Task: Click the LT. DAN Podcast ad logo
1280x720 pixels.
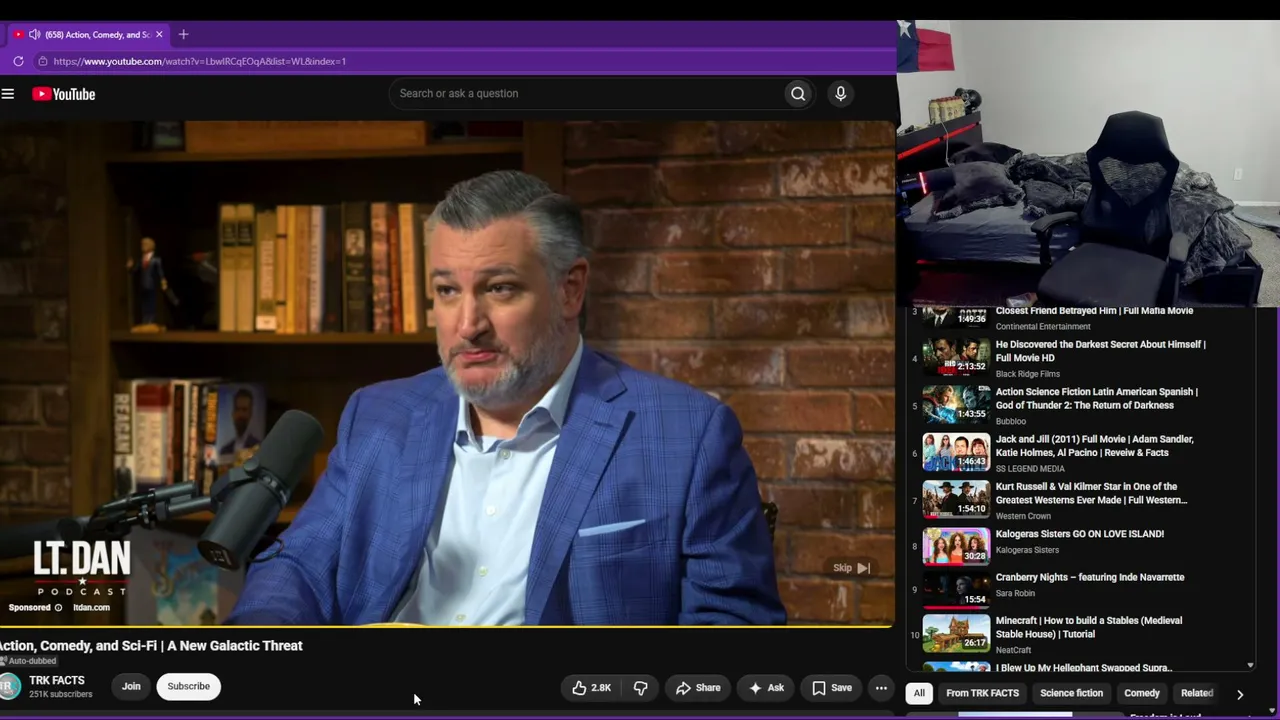Action: tap(82, 568)
